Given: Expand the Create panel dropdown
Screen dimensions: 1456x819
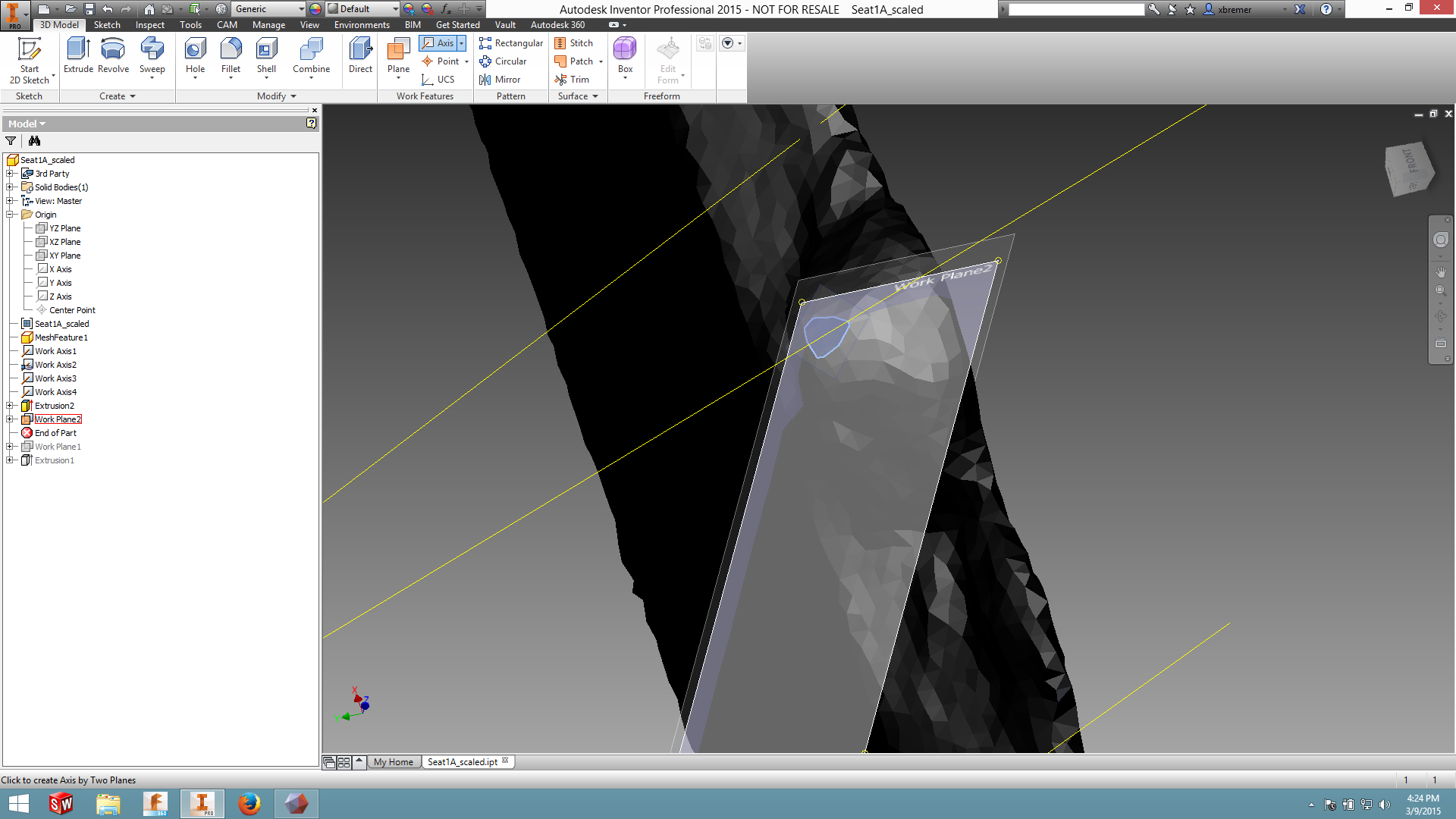Looking at the screenshot, I should [118, 96].
